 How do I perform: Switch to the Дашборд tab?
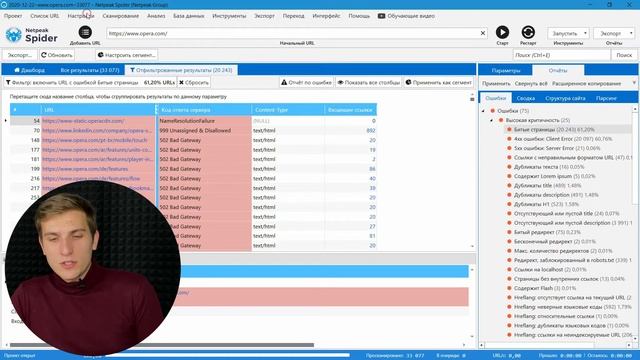(29, 70)
